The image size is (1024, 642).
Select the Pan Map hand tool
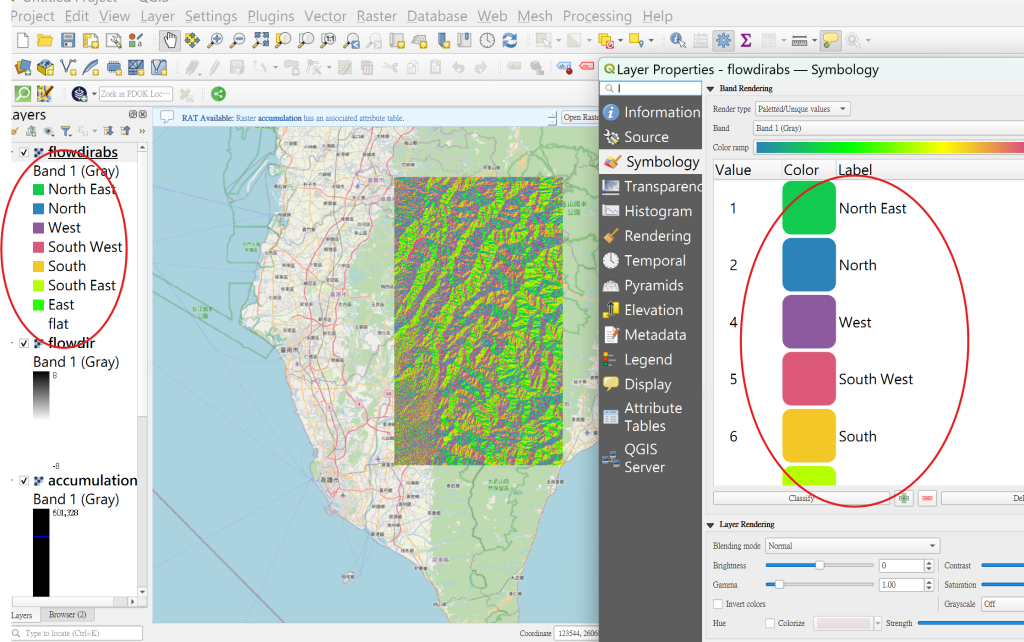169,40
